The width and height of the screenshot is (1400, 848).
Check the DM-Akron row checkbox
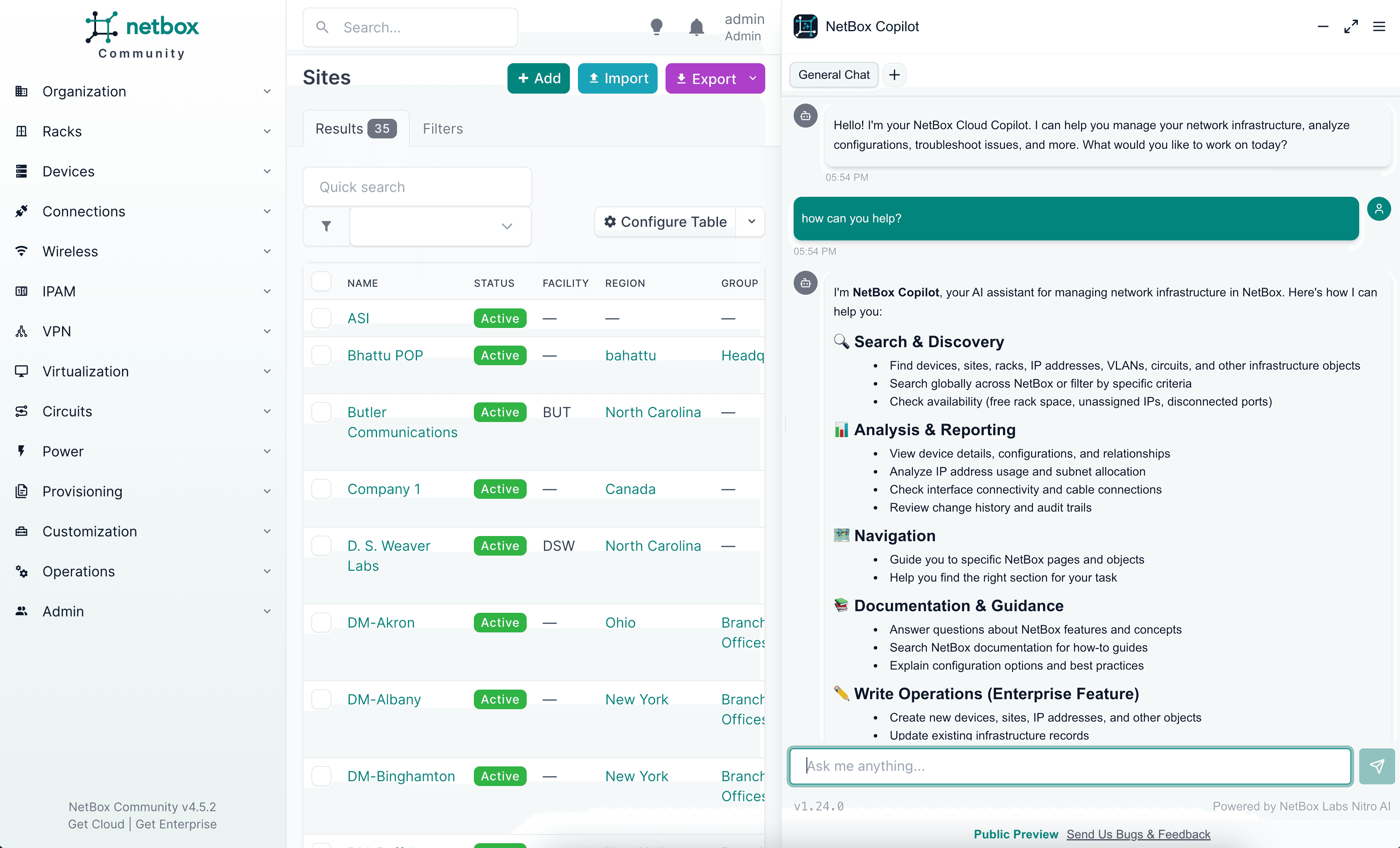(322, 622)
